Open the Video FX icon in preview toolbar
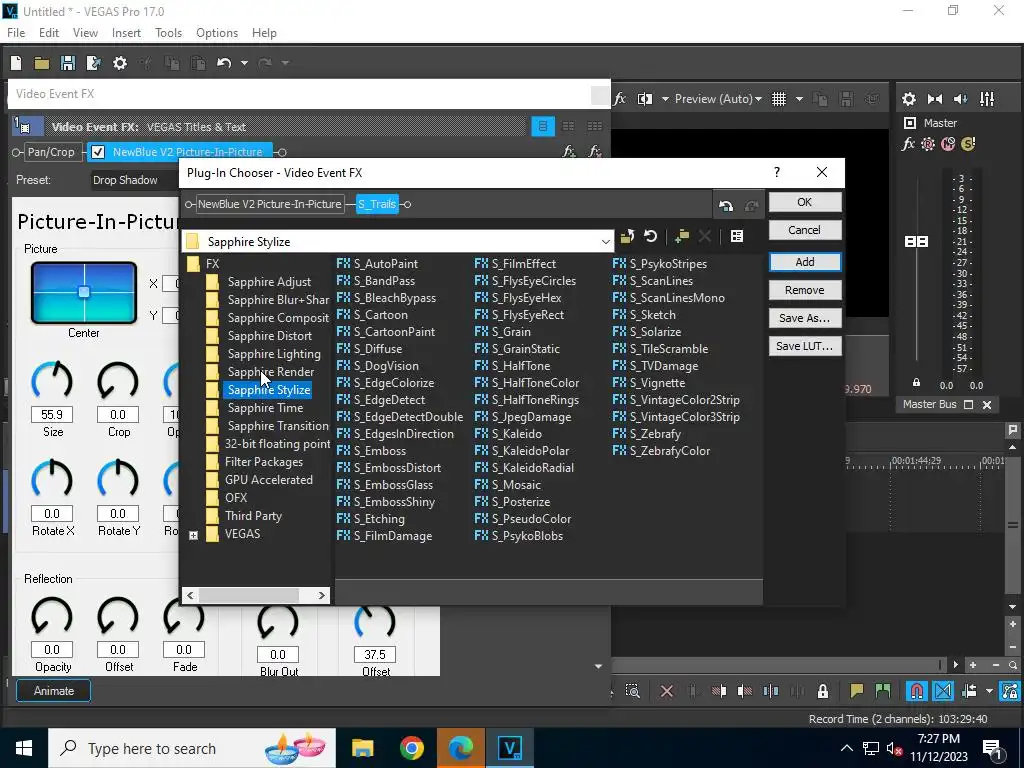 pos(620,99)
